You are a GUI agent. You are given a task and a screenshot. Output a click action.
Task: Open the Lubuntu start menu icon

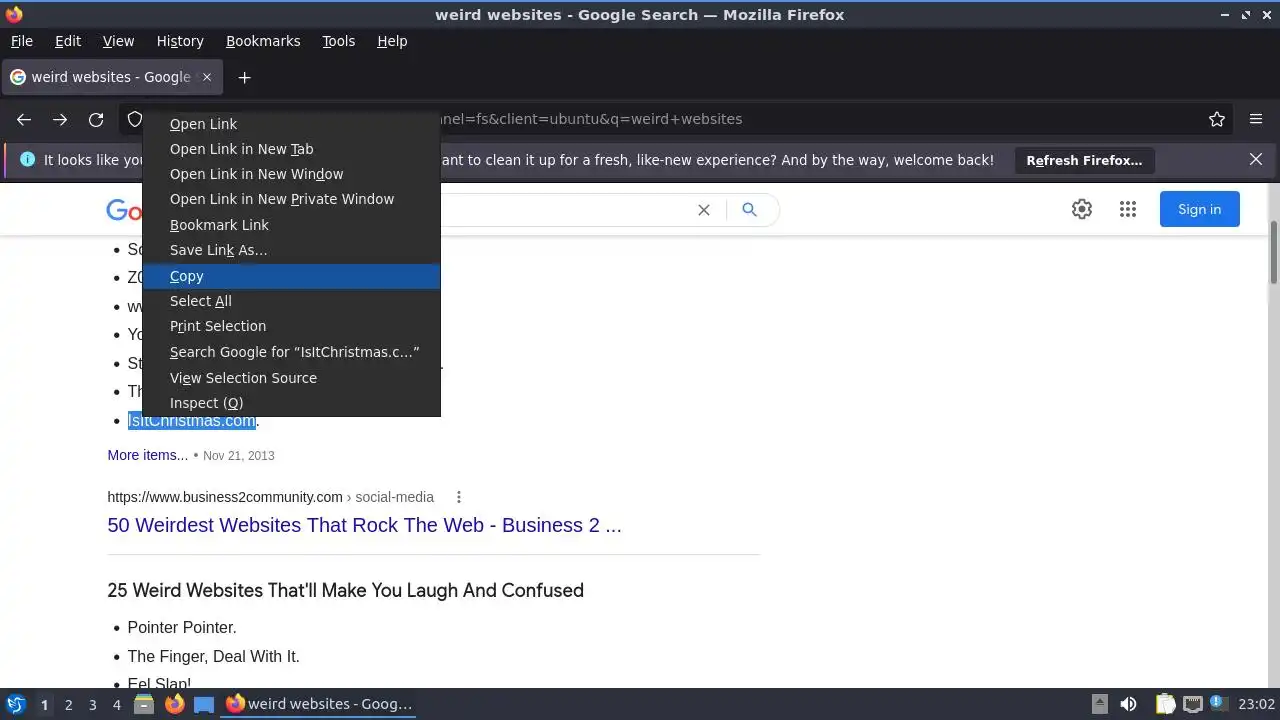(16, 704)
